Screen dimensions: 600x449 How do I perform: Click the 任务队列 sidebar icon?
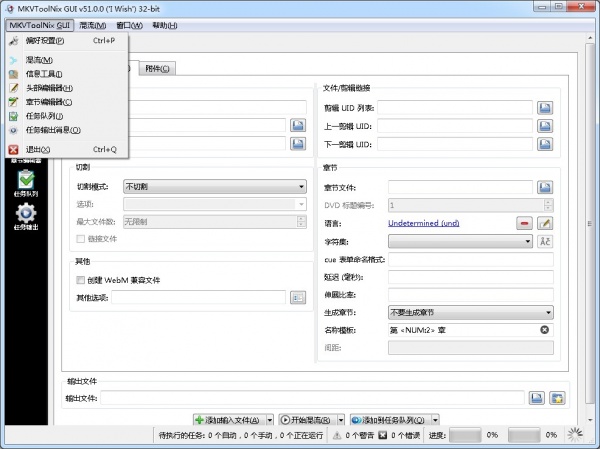26,184
